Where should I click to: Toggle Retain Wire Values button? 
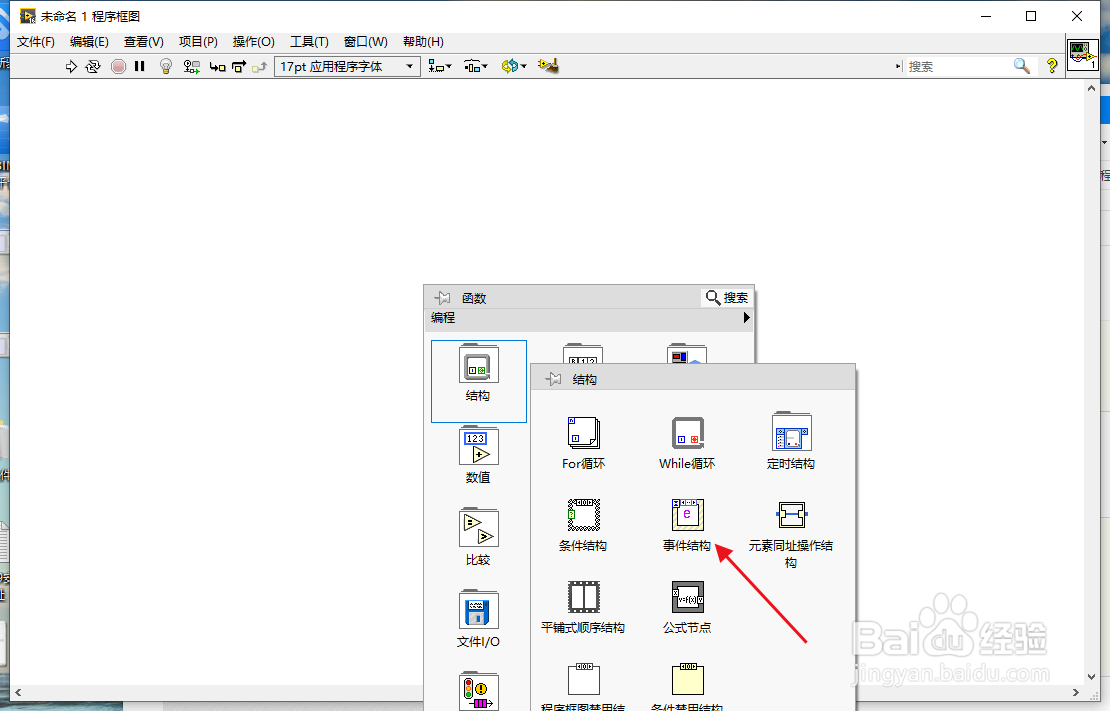click(x=191, y=67)
